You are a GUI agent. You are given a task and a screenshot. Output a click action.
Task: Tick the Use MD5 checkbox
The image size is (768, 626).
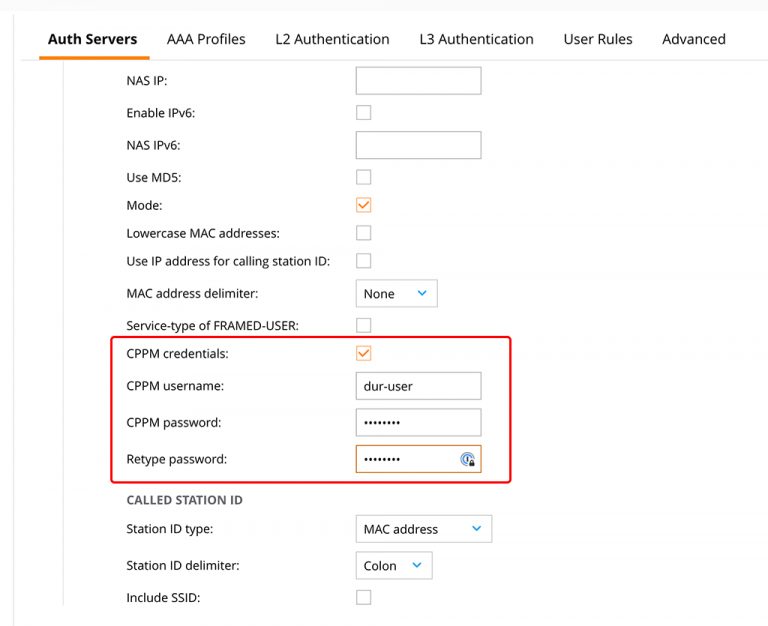(363, 177)
